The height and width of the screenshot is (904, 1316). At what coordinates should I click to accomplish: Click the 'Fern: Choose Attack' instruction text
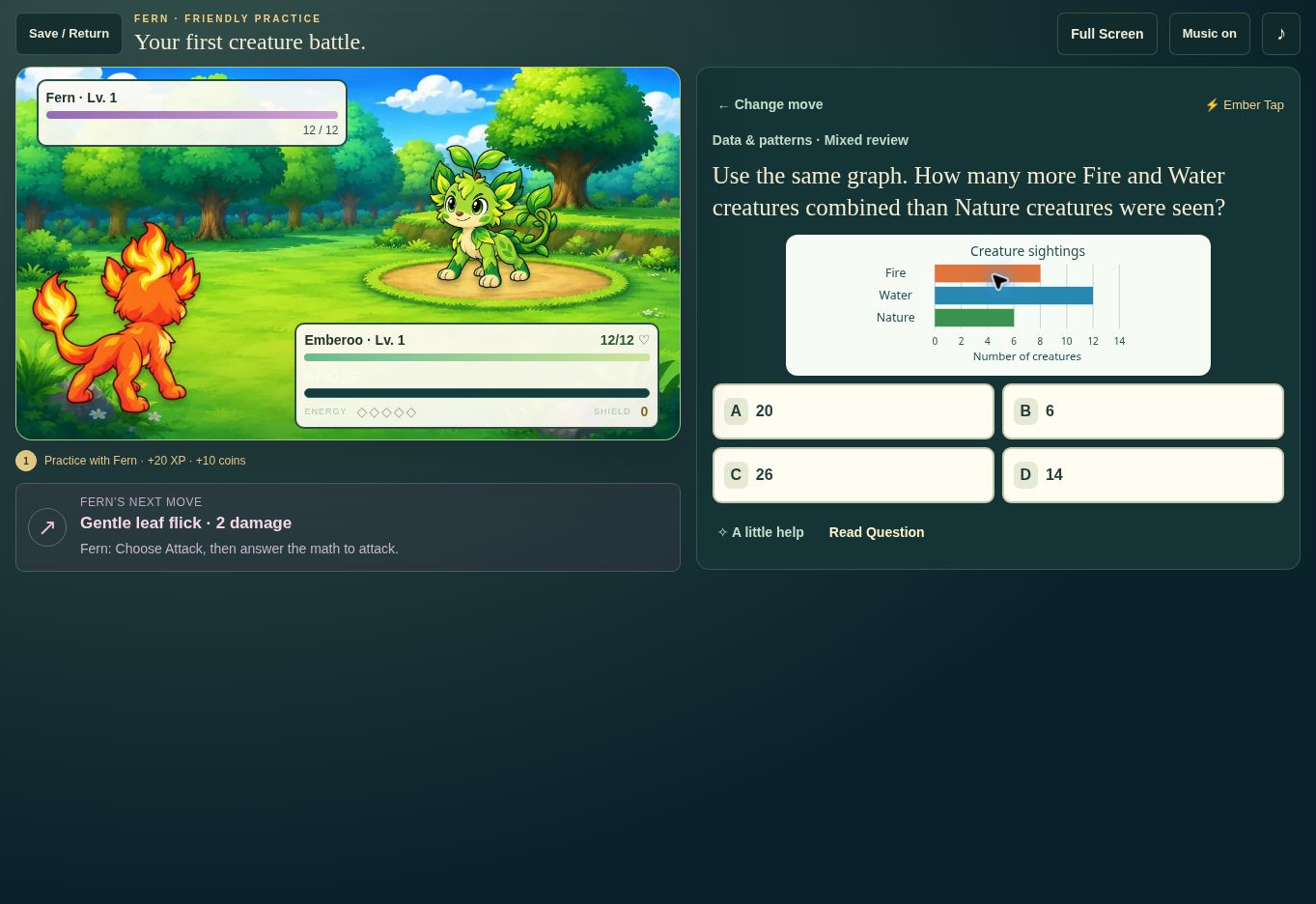pos(238,549)
